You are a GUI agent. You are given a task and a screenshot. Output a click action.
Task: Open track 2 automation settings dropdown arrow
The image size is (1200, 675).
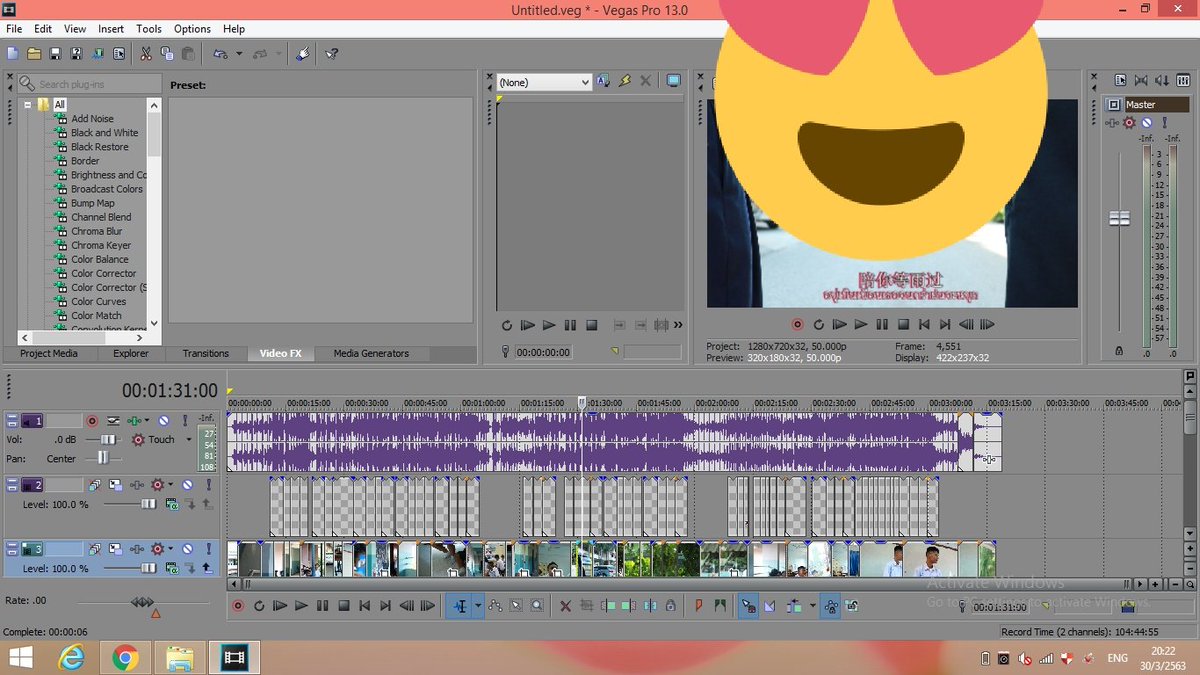click(x=170, y=485)
